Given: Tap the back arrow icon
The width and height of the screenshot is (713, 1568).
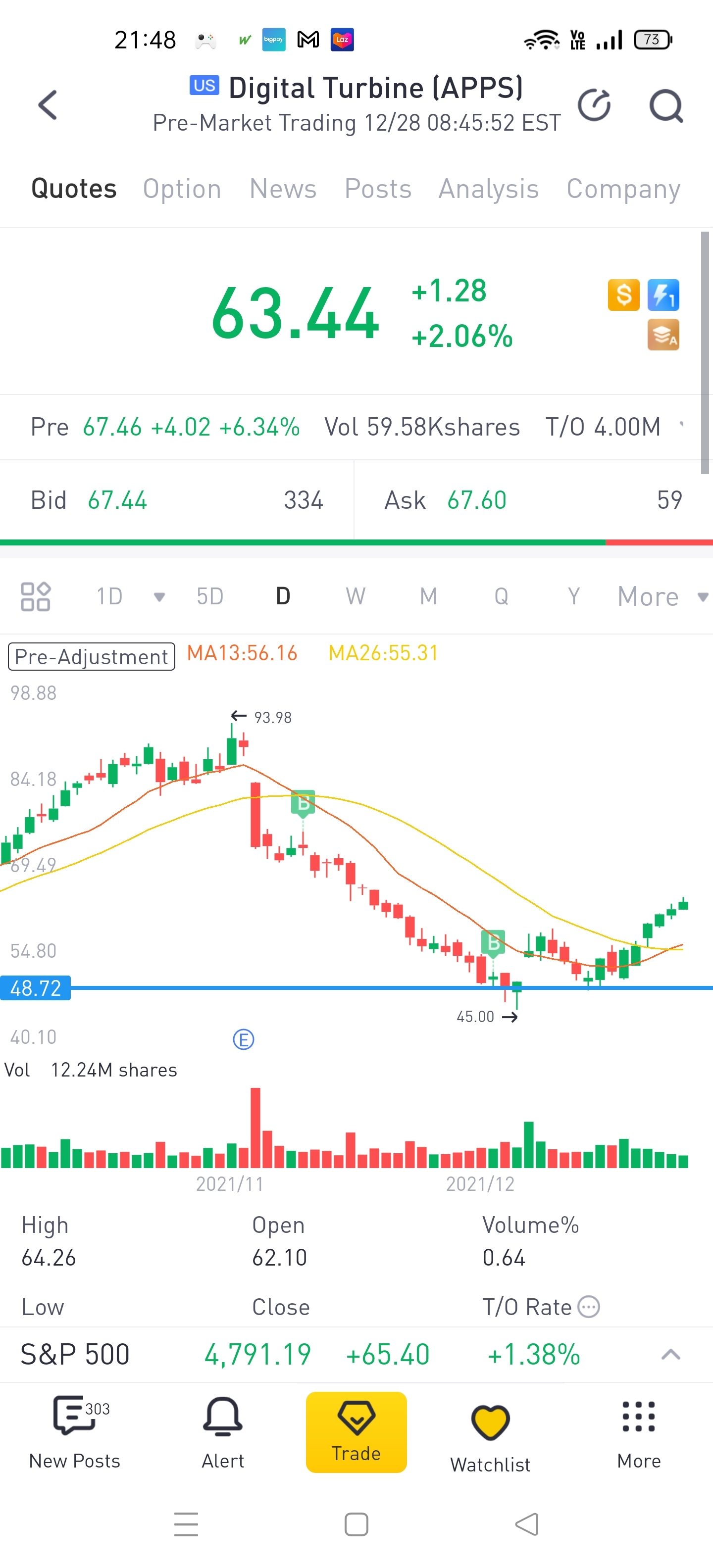Looking at the screenshot, I should click(48, 105).
